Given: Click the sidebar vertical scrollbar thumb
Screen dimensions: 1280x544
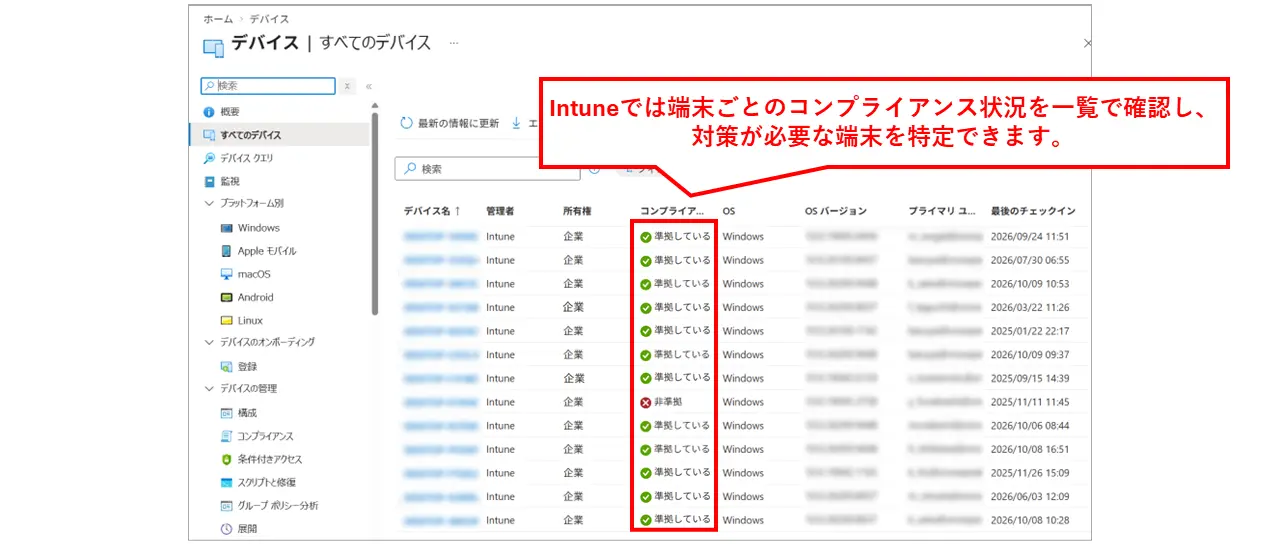Looking at the screenshot, I should (376, 212).
